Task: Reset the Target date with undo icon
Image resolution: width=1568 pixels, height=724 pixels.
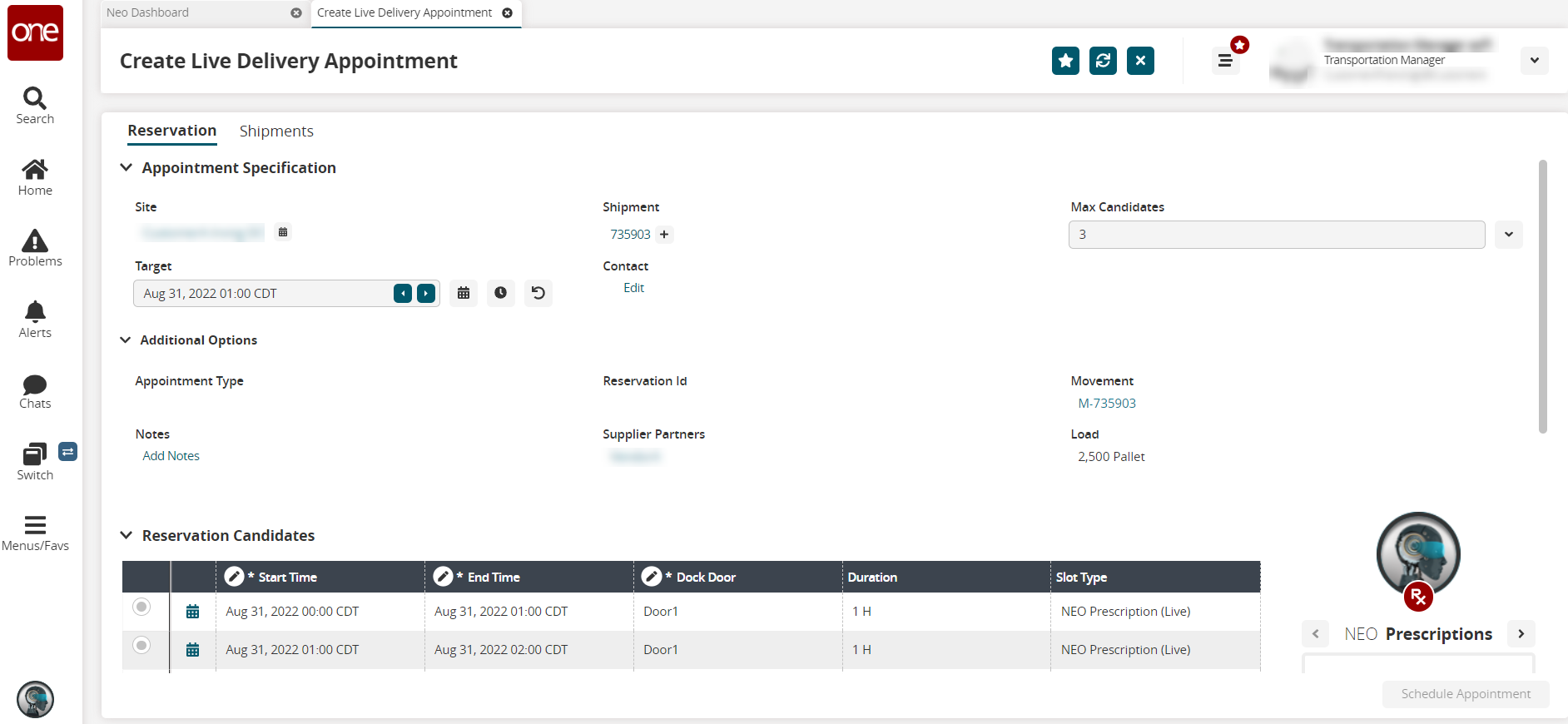Action: 538,293
